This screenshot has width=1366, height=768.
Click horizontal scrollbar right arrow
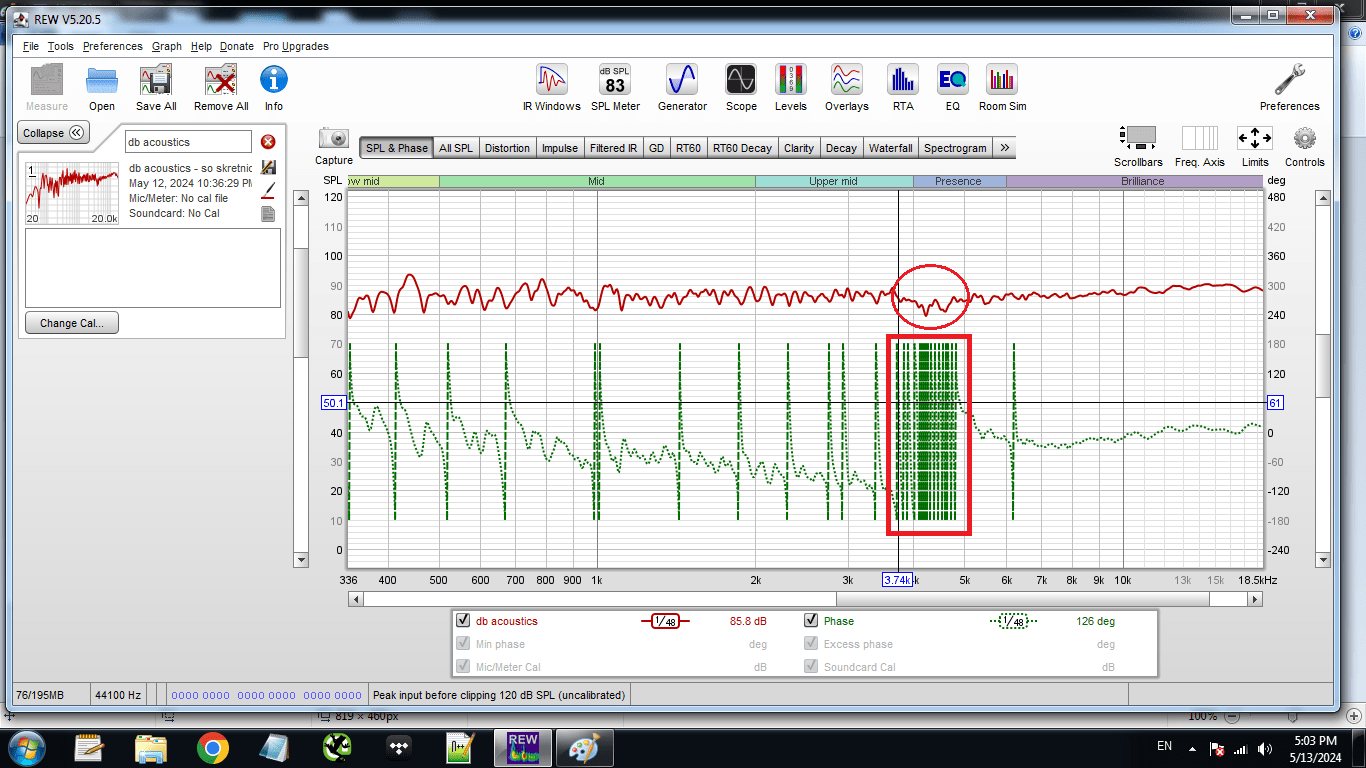coord(1255,599)
